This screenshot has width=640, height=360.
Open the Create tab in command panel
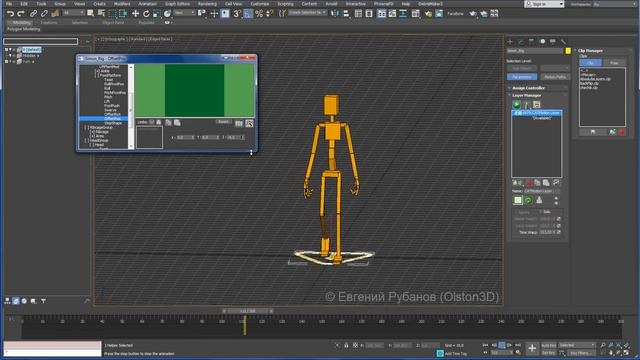510,42
